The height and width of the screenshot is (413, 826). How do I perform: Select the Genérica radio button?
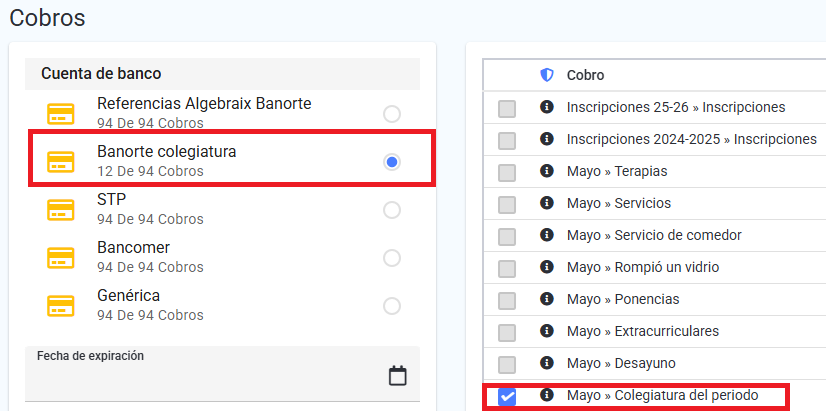coord(392,306)
